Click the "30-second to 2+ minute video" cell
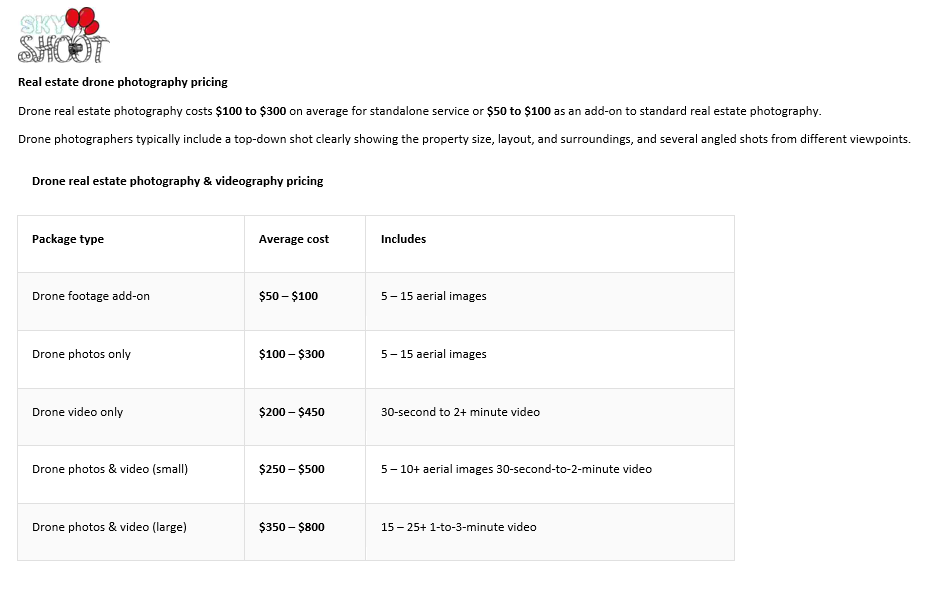The height and width of the screenshot is (600, 944). coord(460,412)
